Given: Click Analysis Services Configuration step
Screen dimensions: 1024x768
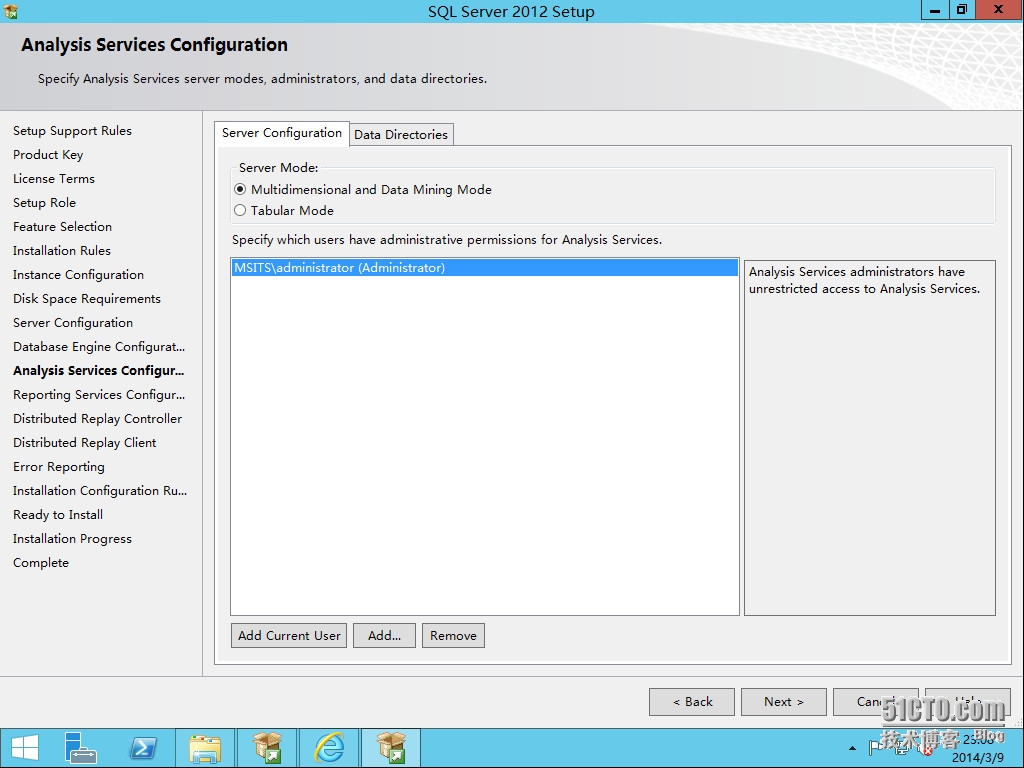Looking at the screenshot, I should (99, 371).
